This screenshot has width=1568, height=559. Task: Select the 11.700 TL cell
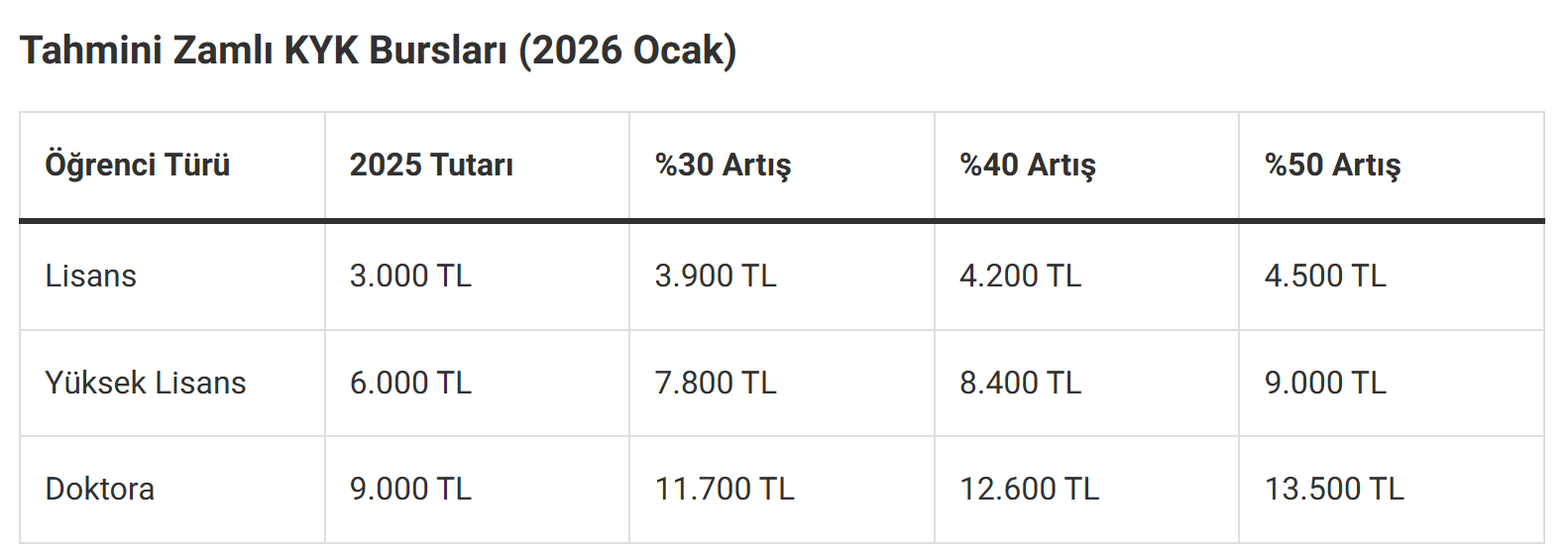click(x=725, y=489)
